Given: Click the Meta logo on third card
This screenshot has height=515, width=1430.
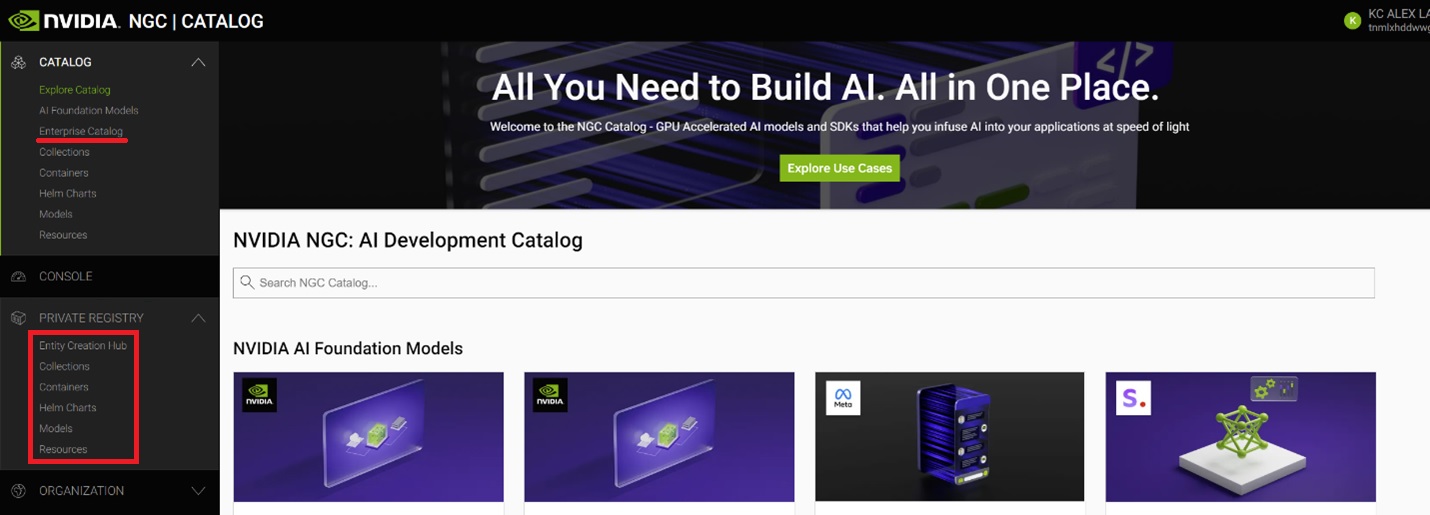Looking at the screenshot, I should (x=842, y=397).
